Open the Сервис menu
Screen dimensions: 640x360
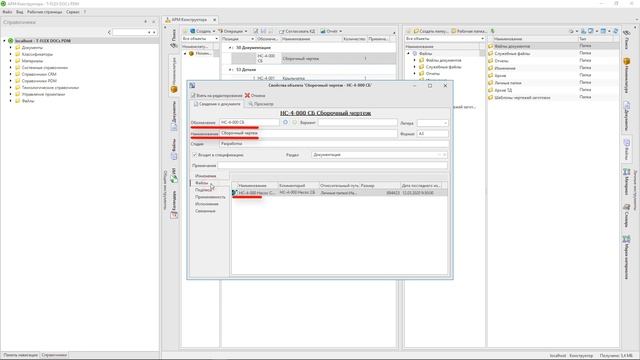tap(73, 12)
